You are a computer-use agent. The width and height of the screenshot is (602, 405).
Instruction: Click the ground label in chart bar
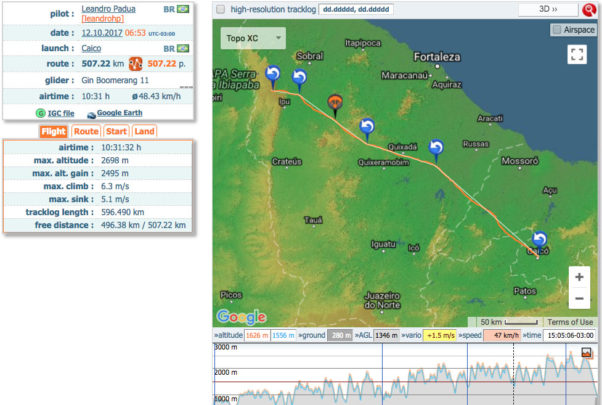click(312, 335)
